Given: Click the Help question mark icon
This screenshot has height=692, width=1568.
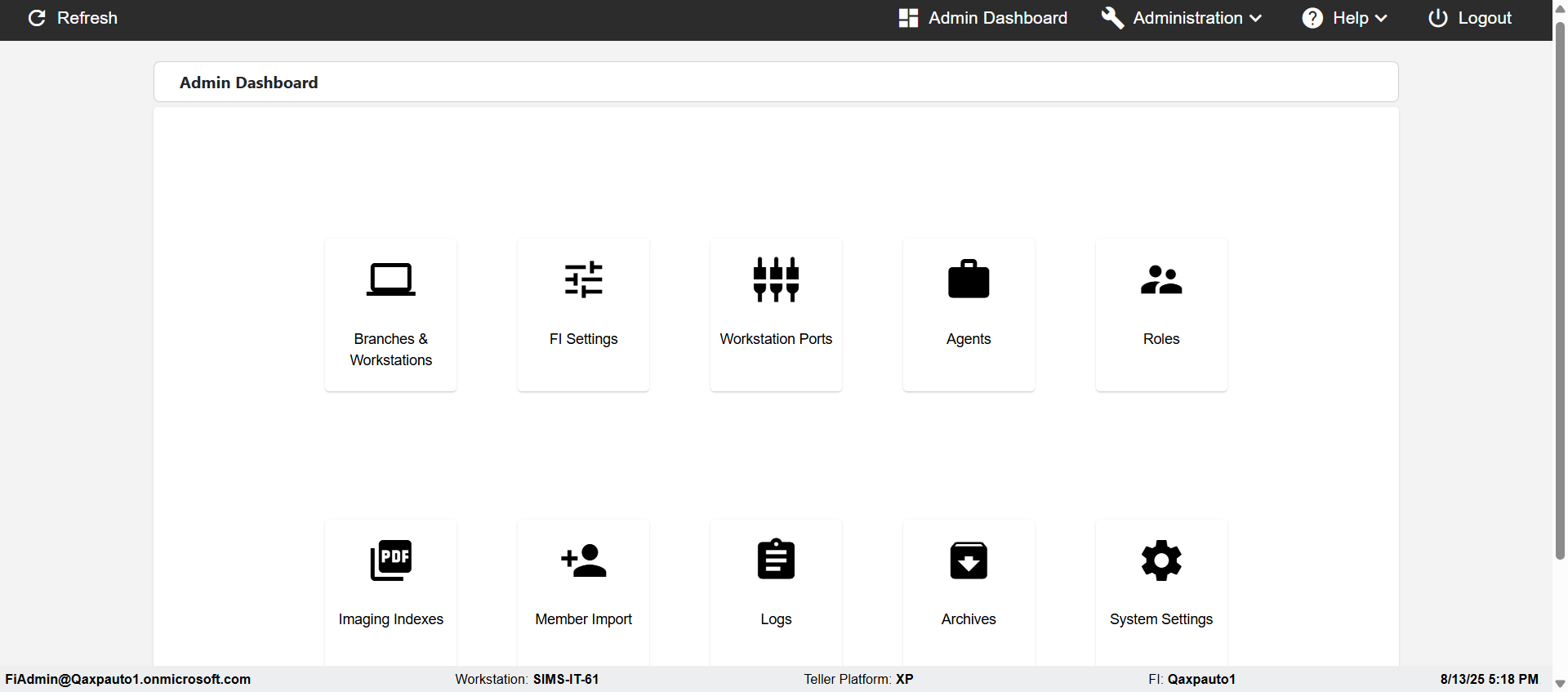Looking at the screenshot, I should (x=1312, y=18).
